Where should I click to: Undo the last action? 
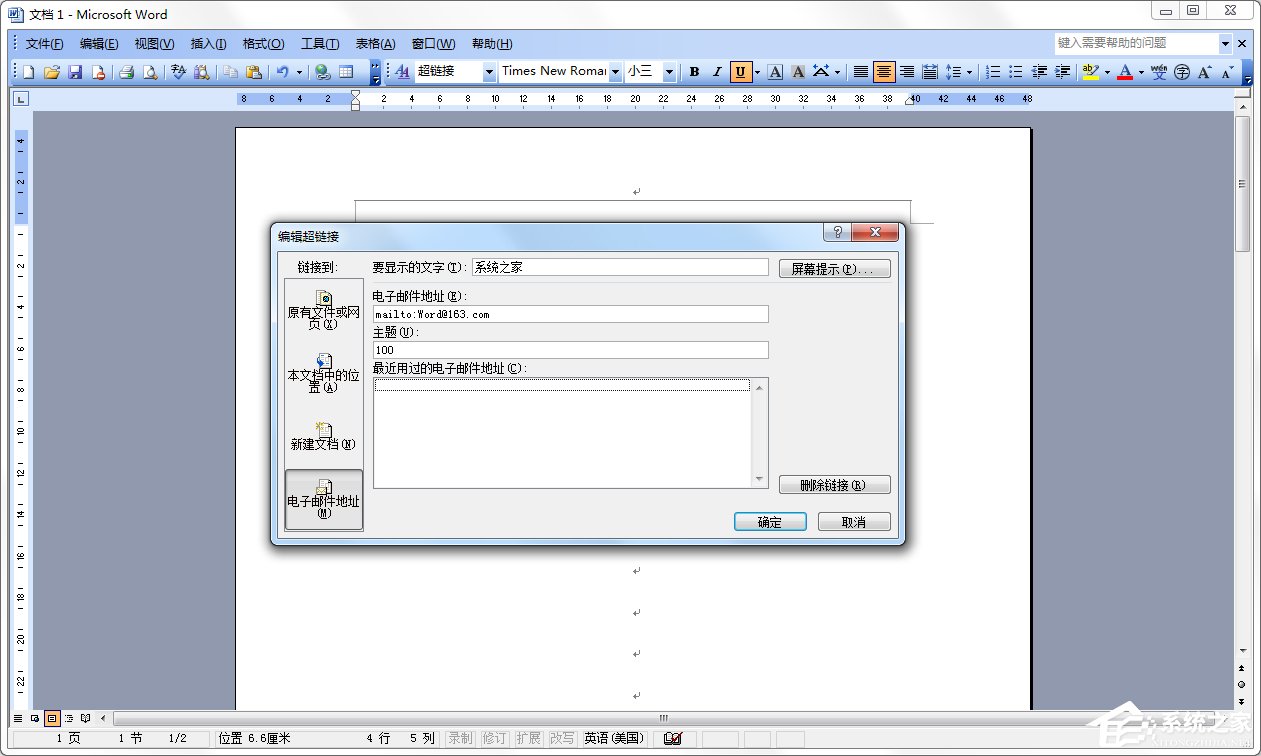click(x=284, y=71)
